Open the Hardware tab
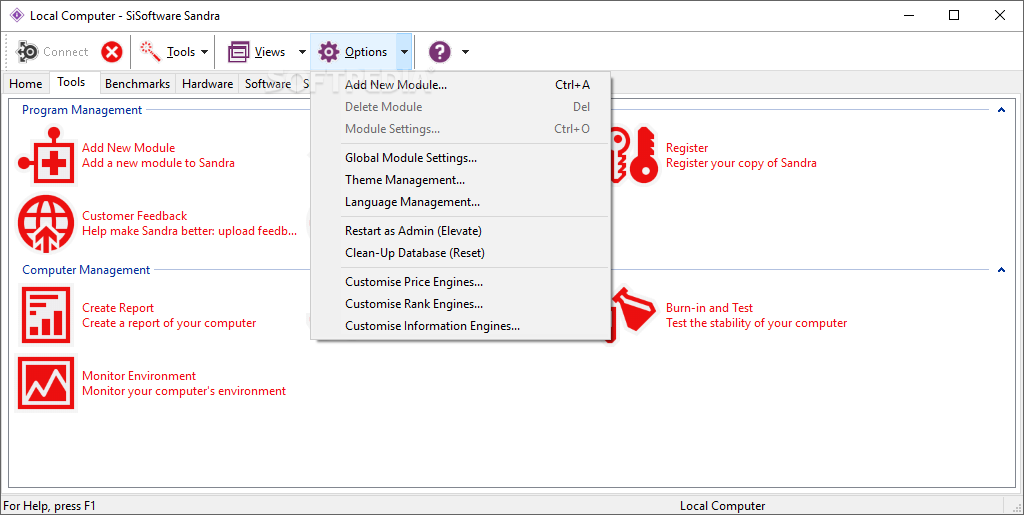Image resolution: width=1024 pixels, height=515 pixels. 208,84
